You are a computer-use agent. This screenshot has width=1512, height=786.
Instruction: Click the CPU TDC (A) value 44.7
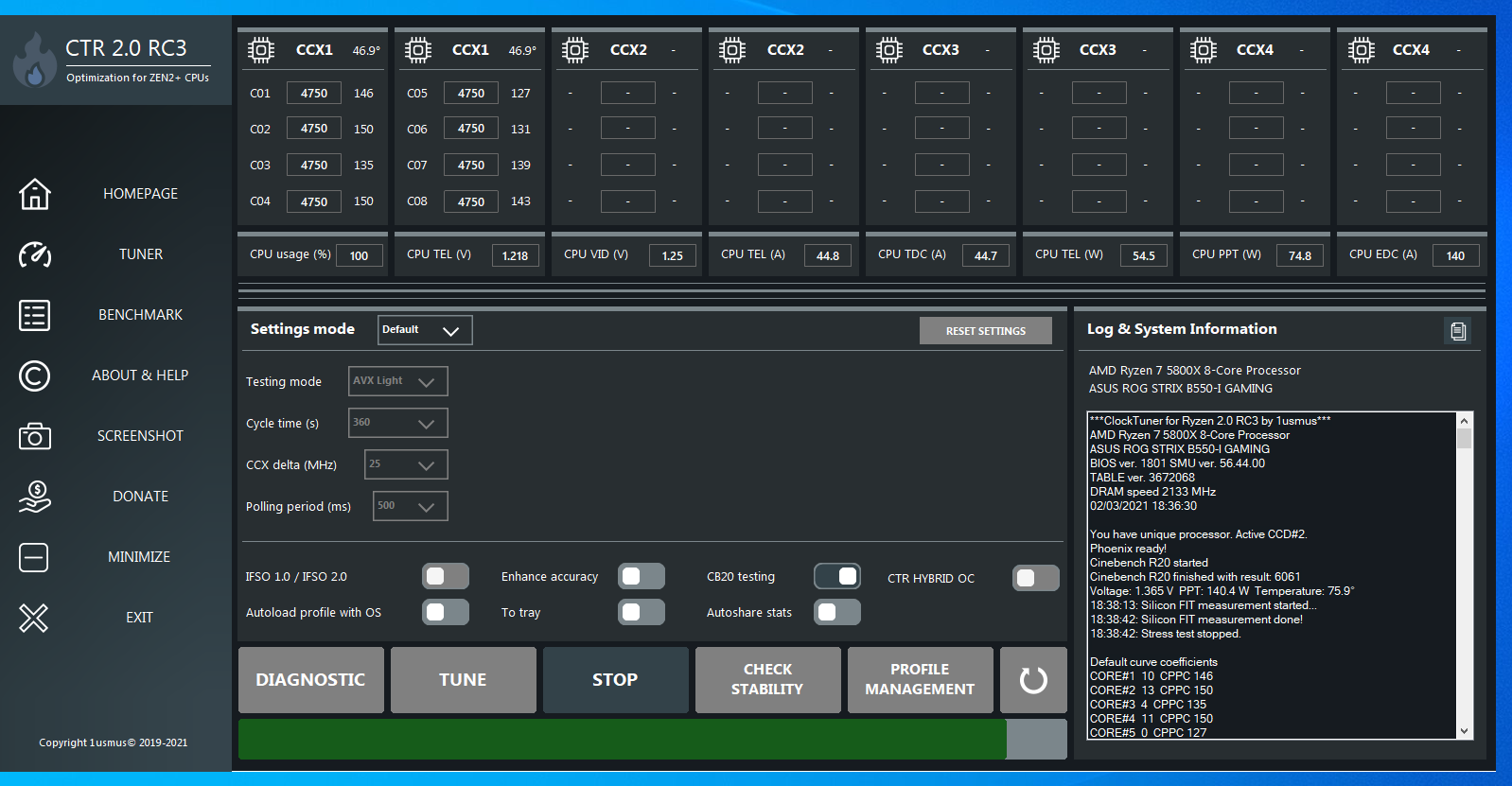click(986, 255)
